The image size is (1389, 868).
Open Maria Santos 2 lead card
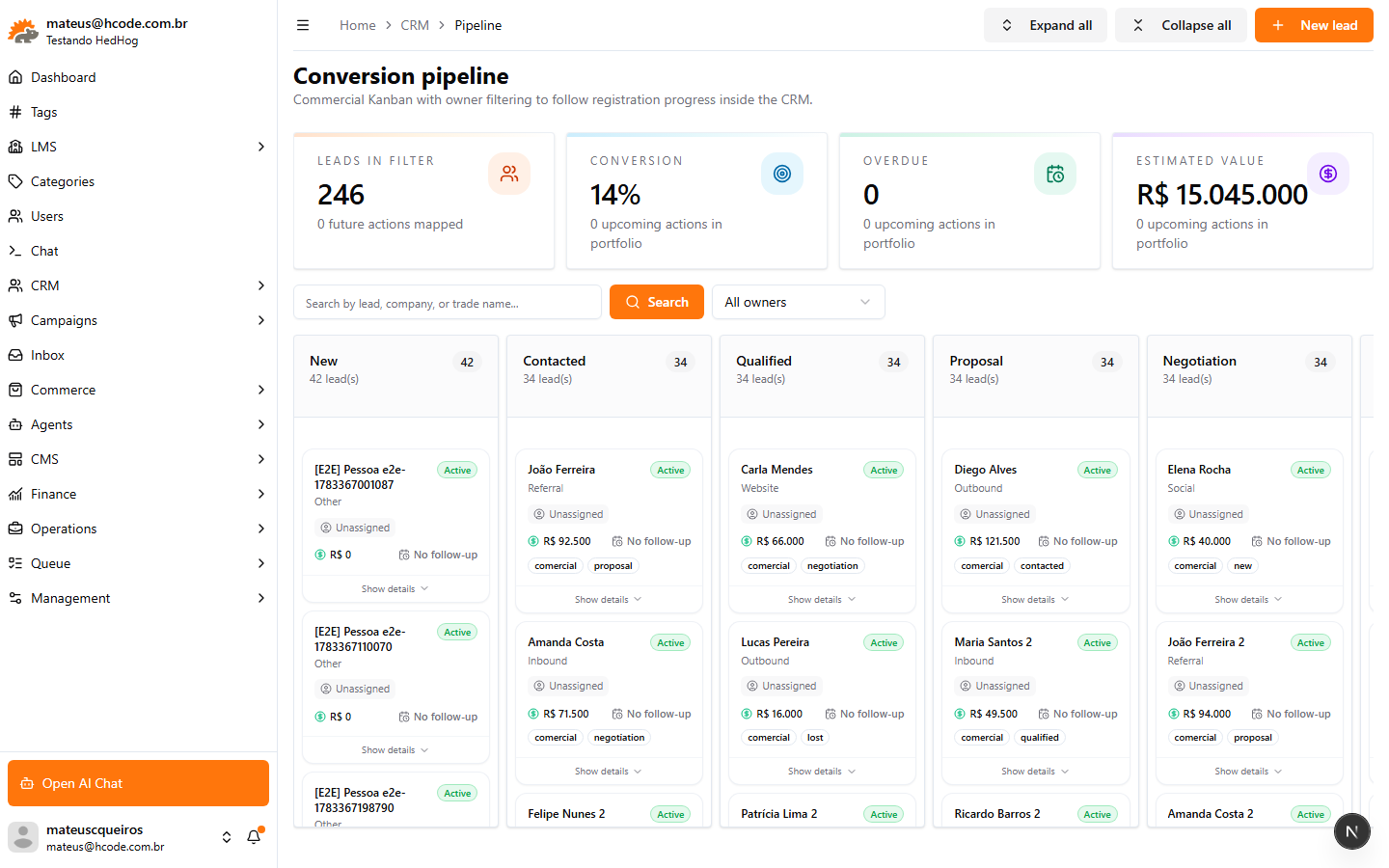tap(1035, 702)
